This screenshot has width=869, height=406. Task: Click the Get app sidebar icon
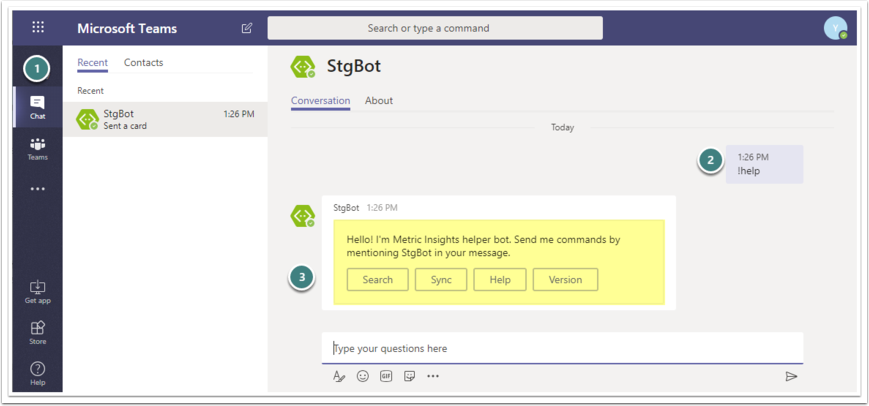pos(38,292)
